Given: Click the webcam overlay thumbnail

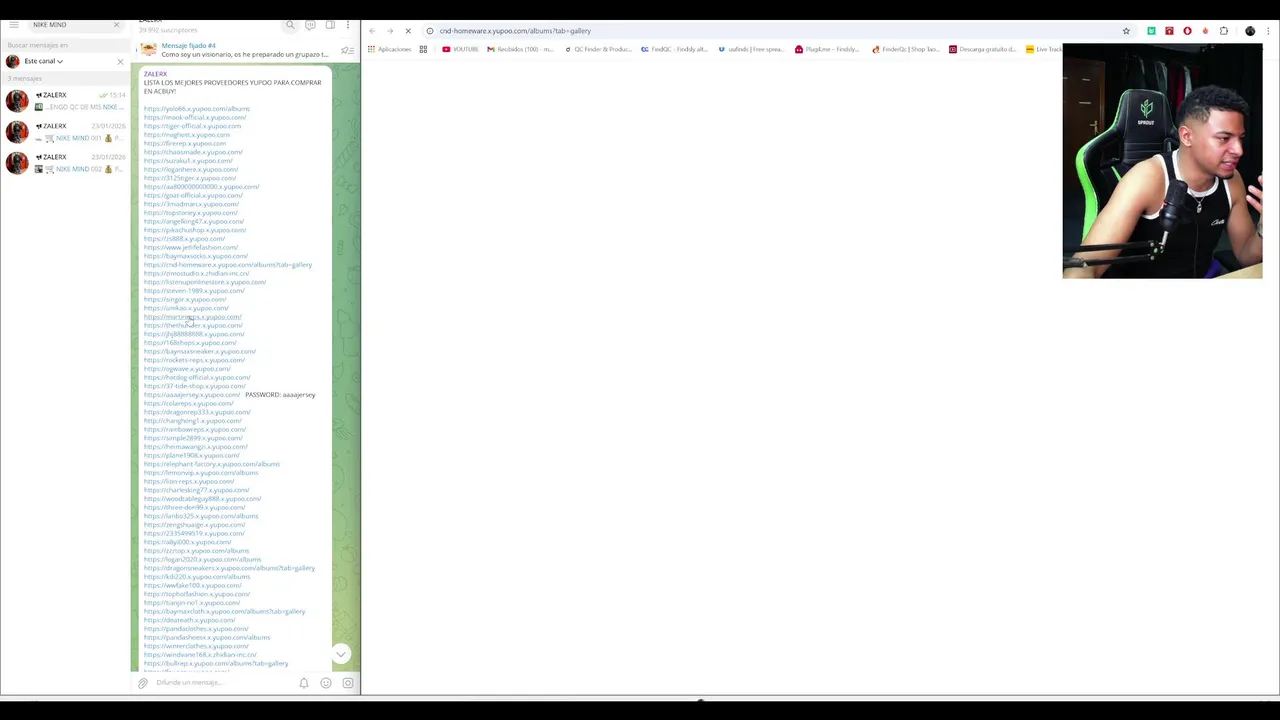Looking at the screenshot, I should tap(1162, 160).
